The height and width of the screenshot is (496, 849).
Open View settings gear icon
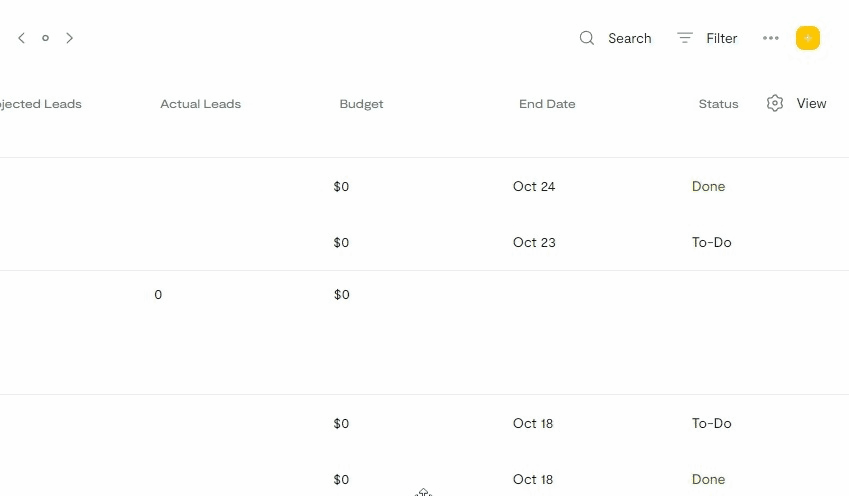point(775,103)
